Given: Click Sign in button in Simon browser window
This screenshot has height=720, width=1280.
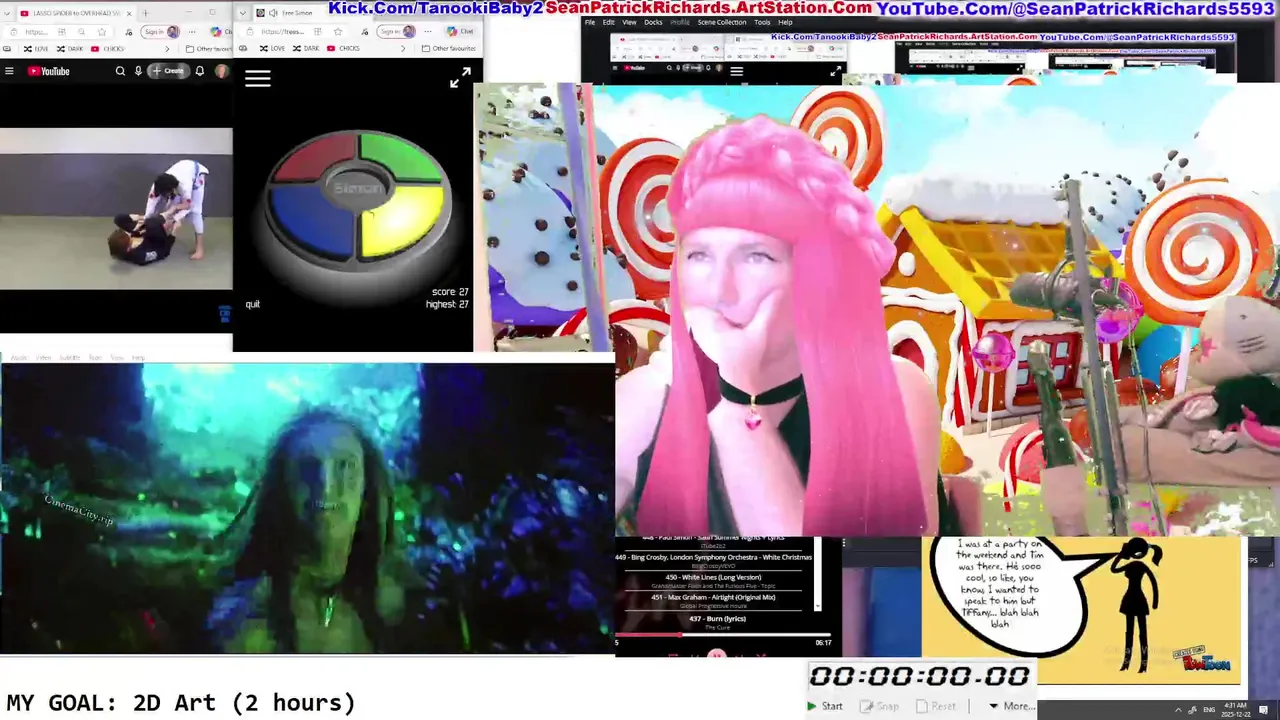Looking at the screenshot, I should tap(396, 32).
